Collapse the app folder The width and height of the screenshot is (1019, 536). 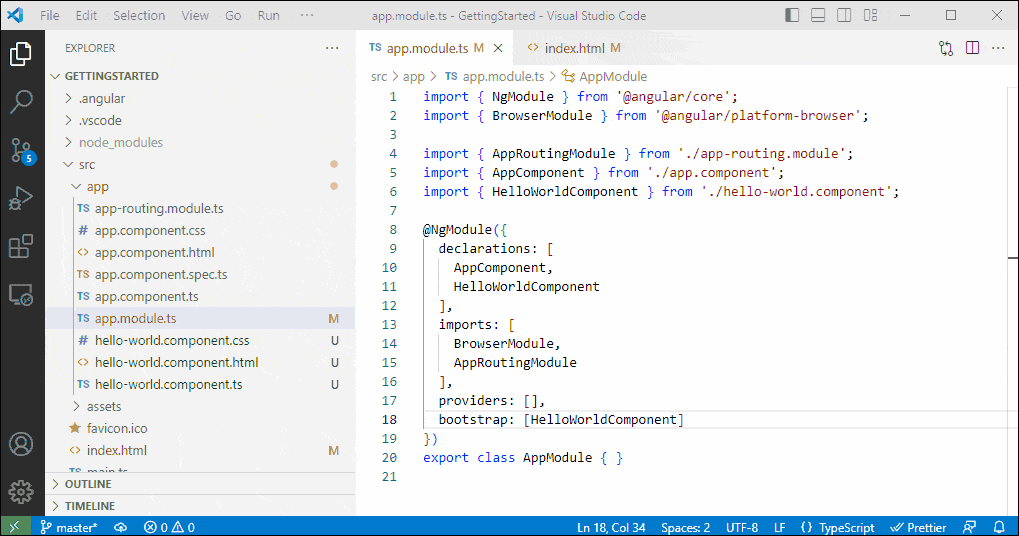click(x=97, y=186)
